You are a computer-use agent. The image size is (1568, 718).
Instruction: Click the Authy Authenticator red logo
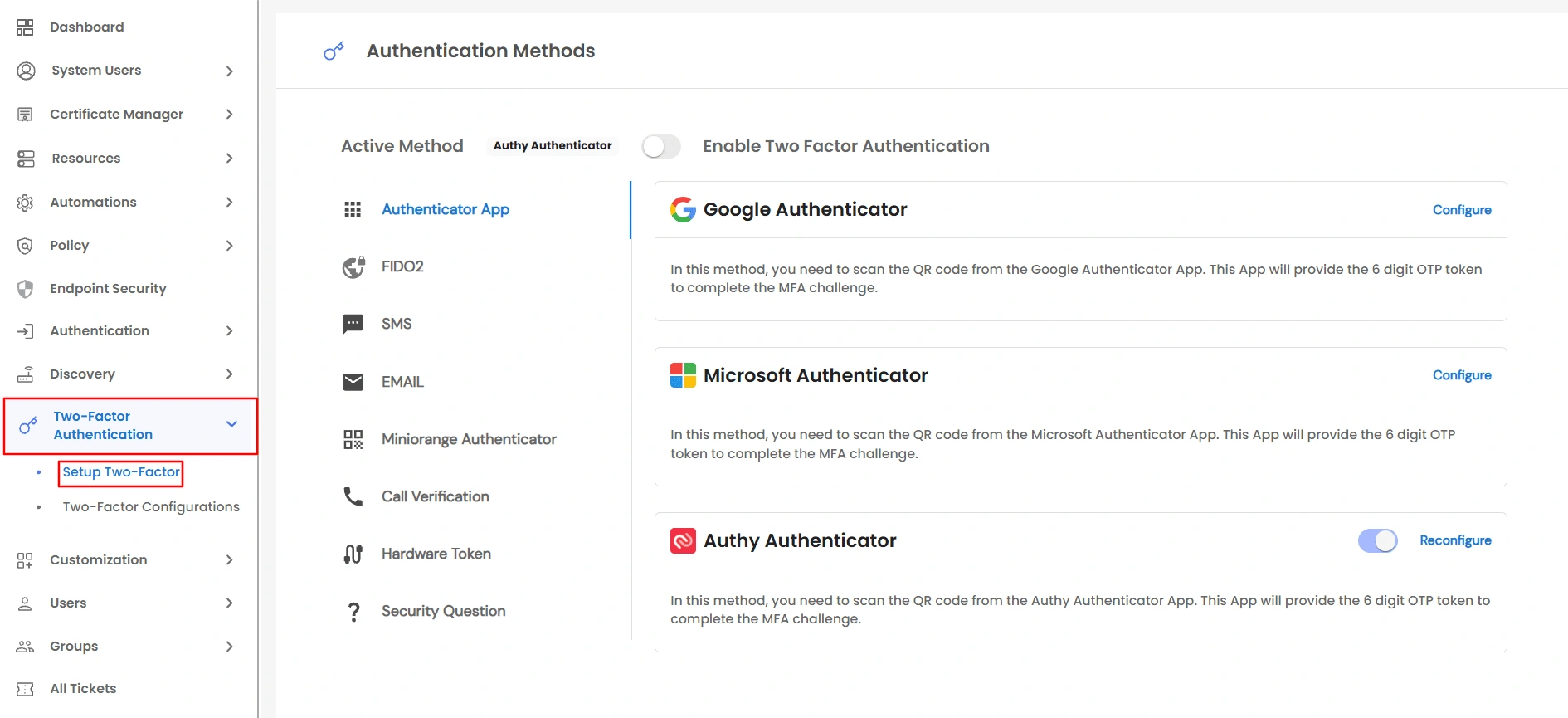click(x=683, y=541)
